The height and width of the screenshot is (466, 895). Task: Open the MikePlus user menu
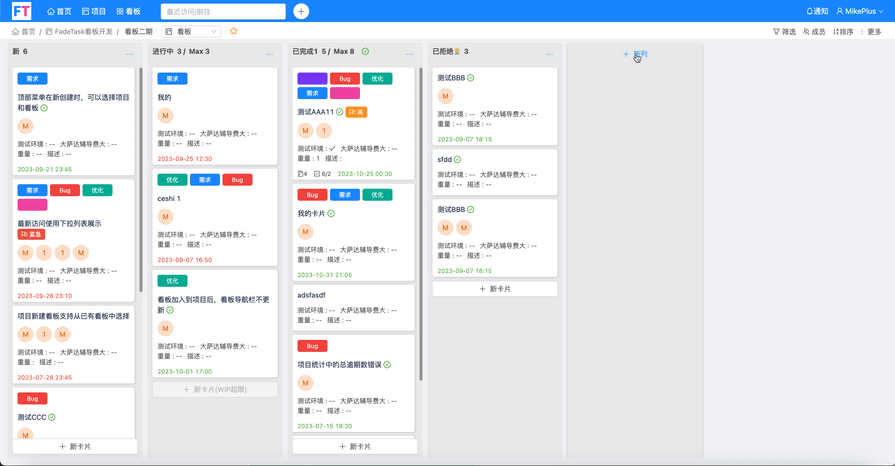(x=859, y=11)
